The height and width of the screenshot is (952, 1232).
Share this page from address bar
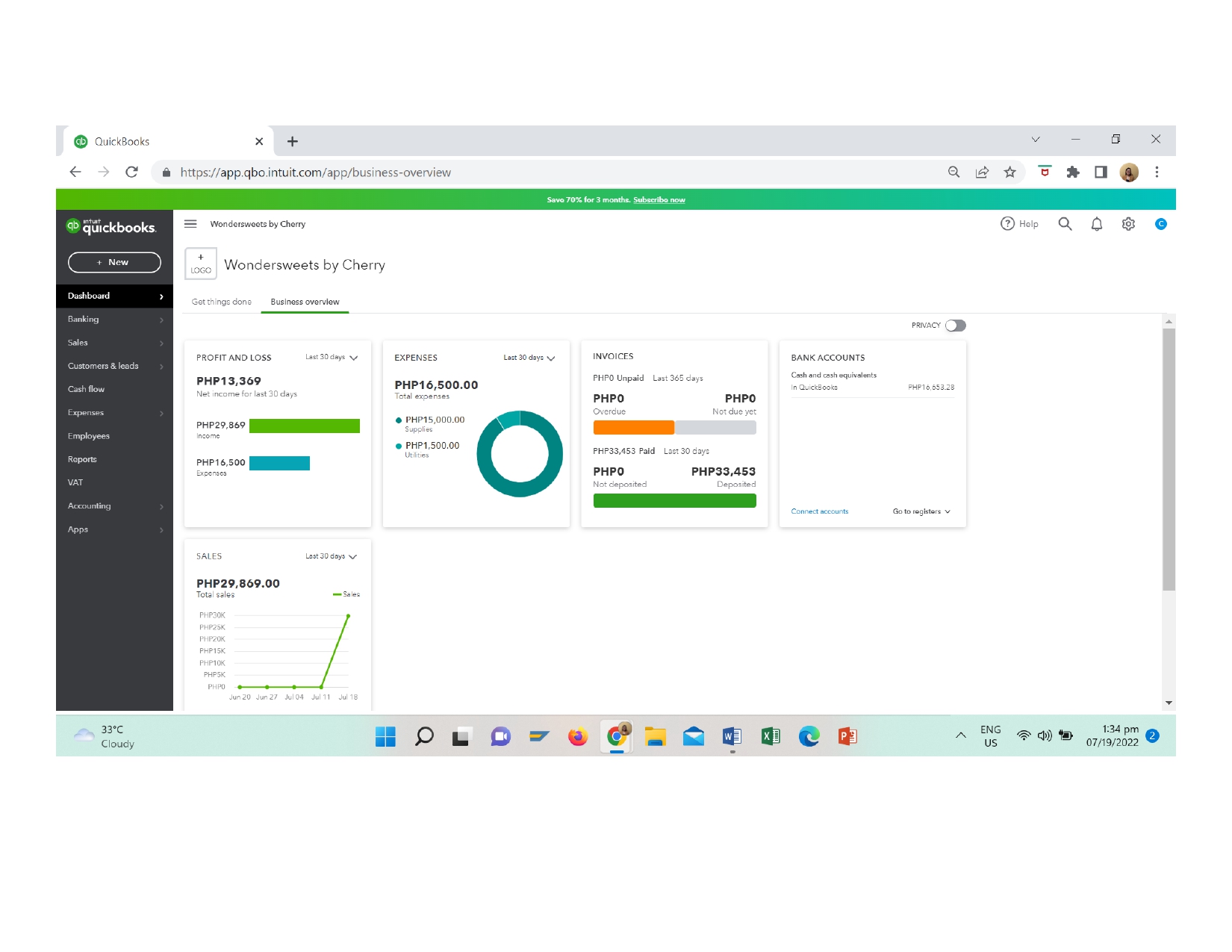pyautogui.click(x=982, y=172)
